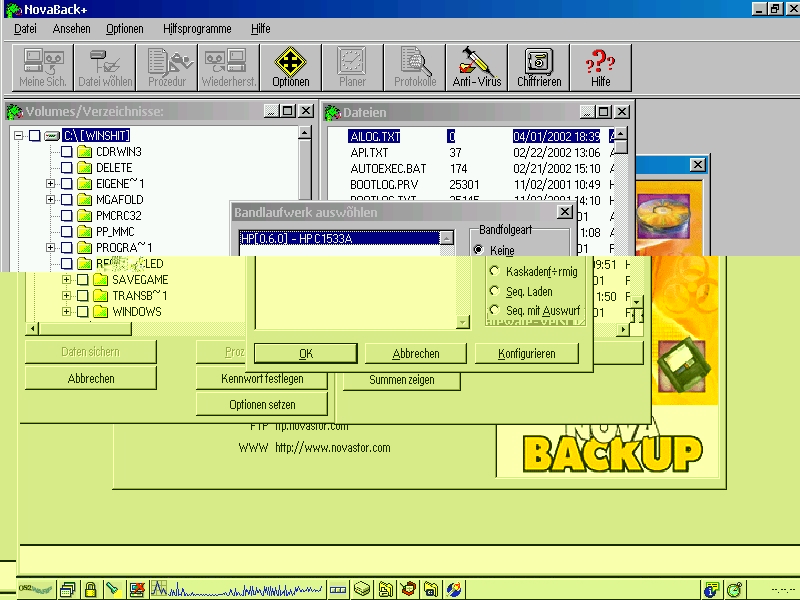Open the Chiffrieren encryption tool
The width and height of the screenshot is (800, 600).
coord(539,67)
